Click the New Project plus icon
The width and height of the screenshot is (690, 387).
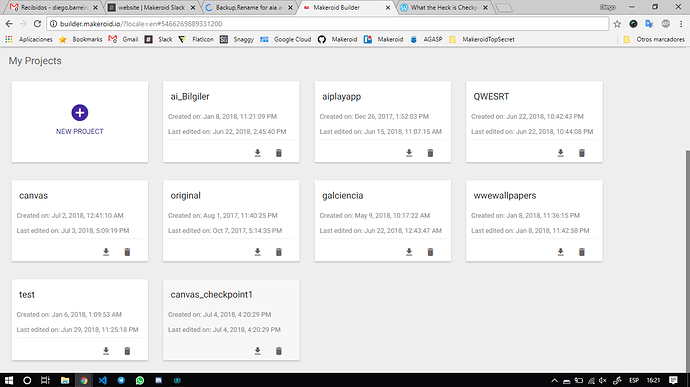pos(80,113)
